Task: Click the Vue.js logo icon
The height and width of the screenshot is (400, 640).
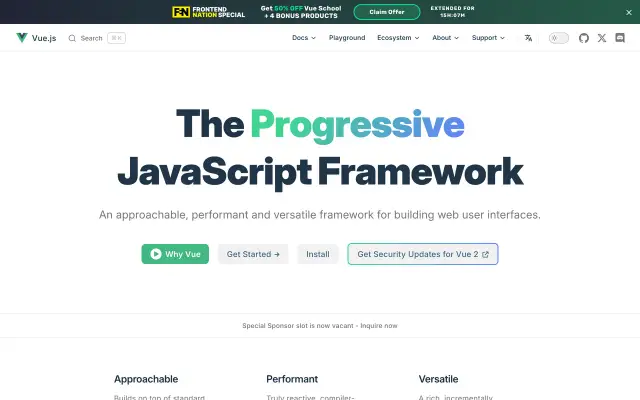Action: point(22,38)
